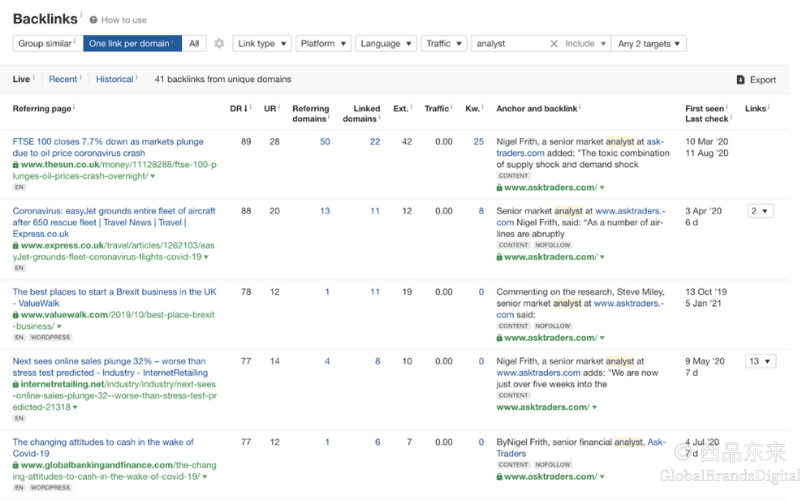
Task: Open valuewalk.com referring page URL
Action: 113,320
